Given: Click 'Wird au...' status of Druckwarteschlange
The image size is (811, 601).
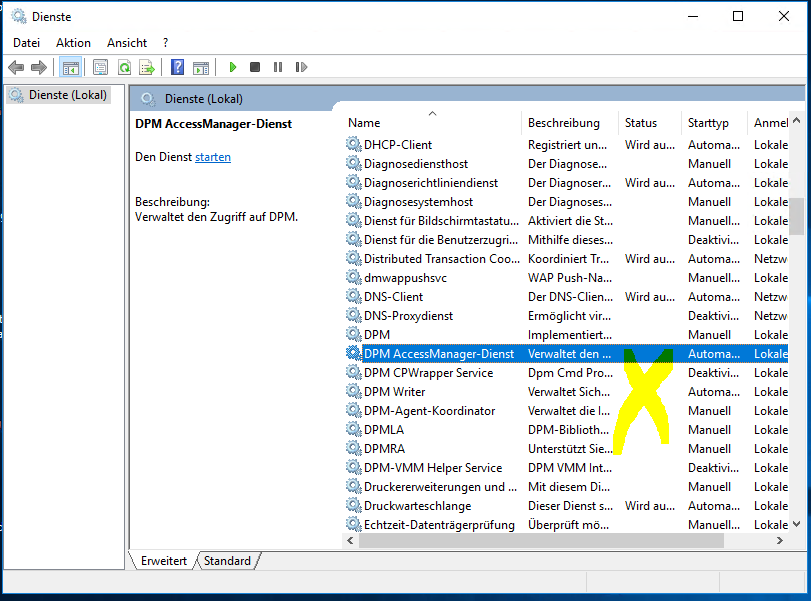Looking at the screenshot, I should point(650,505).
